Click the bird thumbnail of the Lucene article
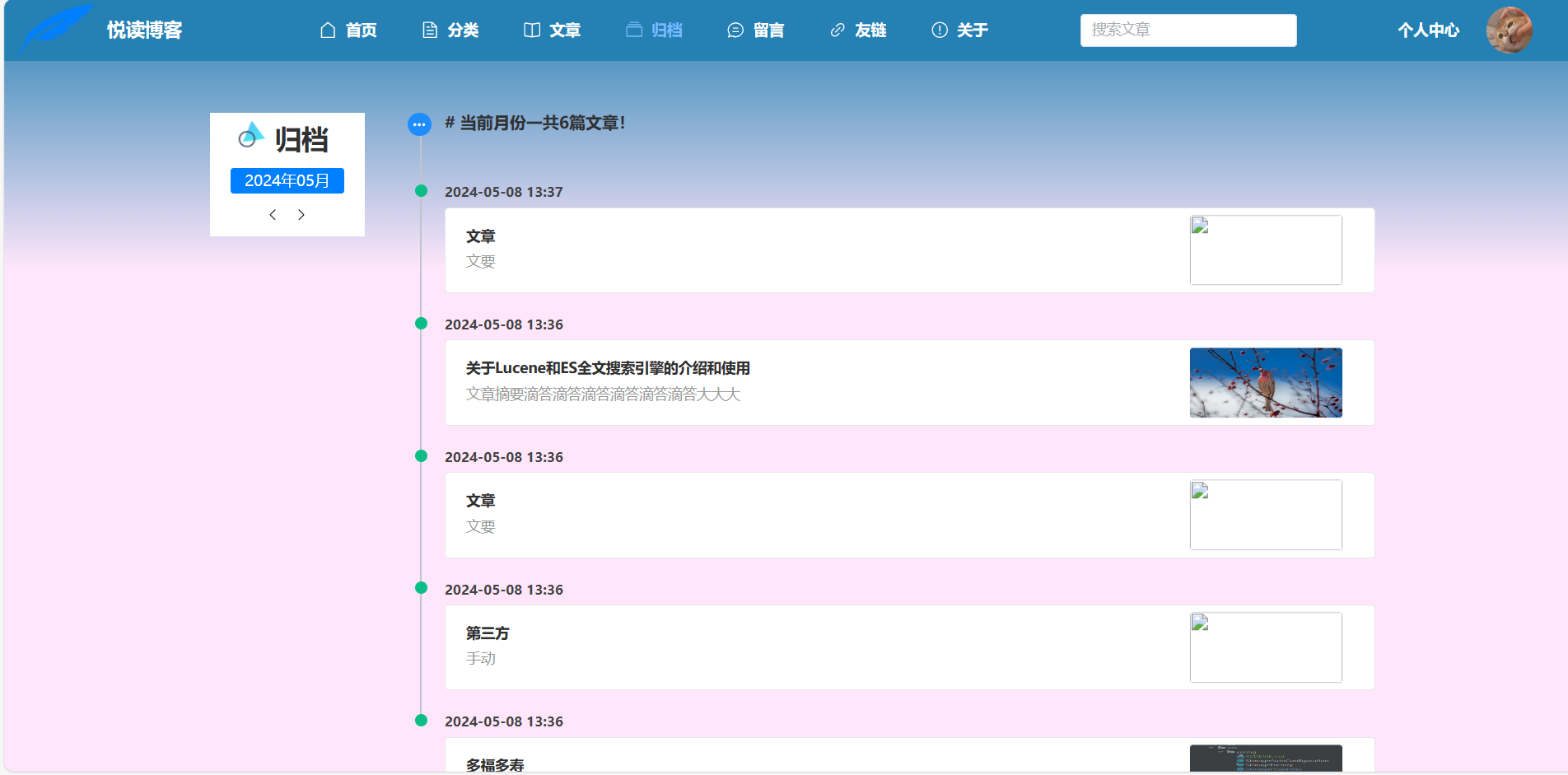The width and height of the screenshot is (1568, 775). [x=1266, y=383]
